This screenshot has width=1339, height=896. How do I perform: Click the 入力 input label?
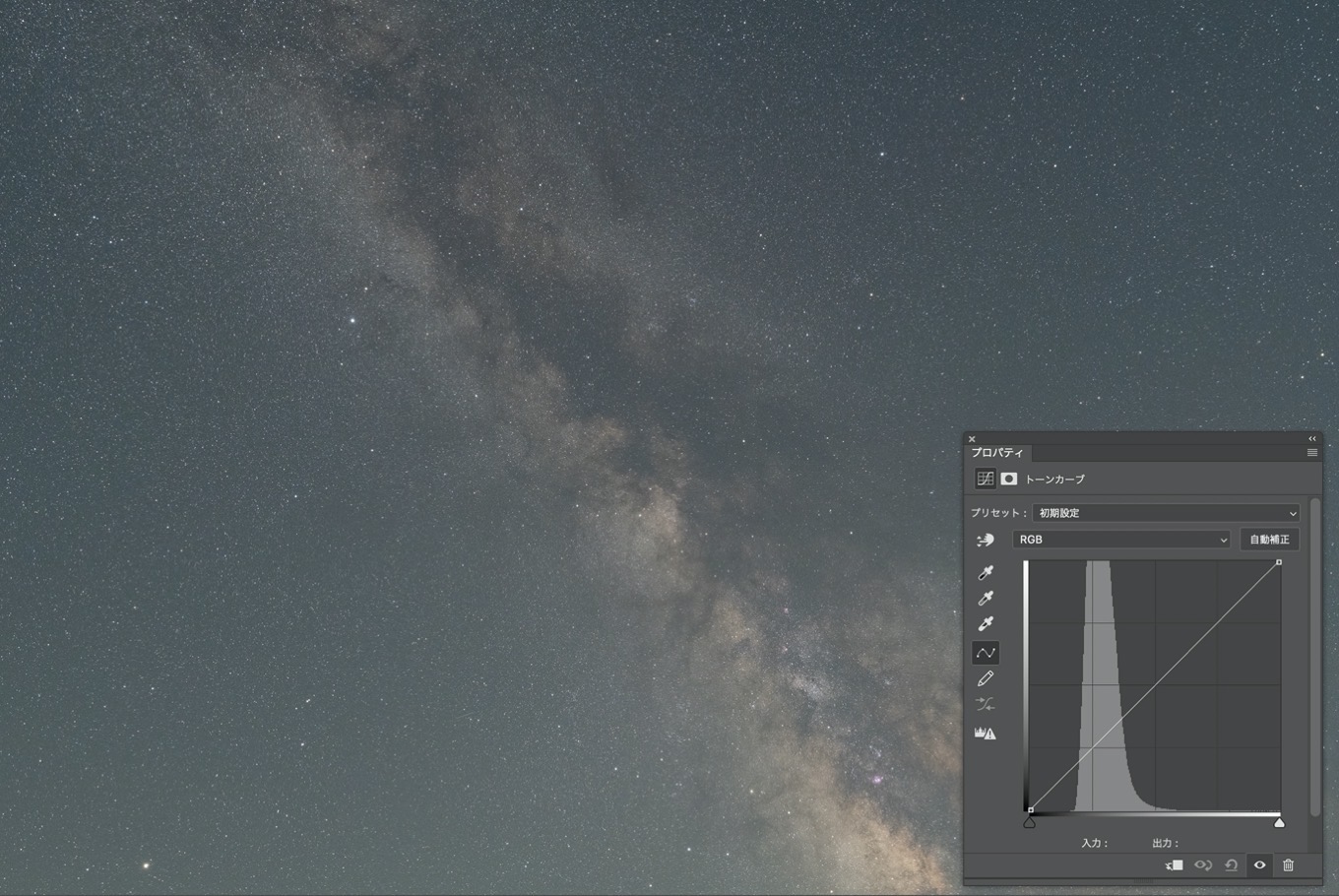click(x=1095, y=843)
